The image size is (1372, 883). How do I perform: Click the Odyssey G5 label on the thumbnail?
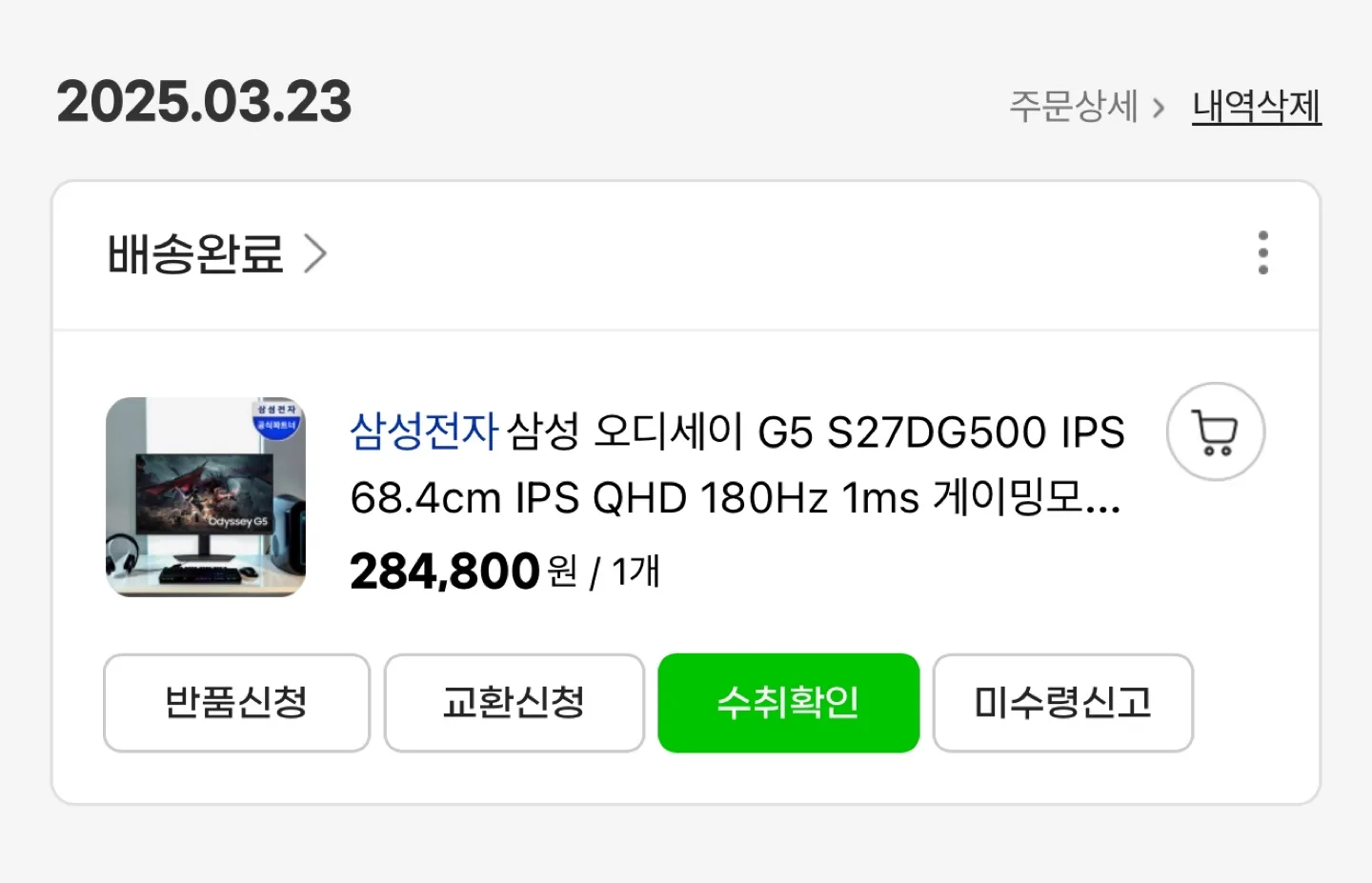click(238, 522)
